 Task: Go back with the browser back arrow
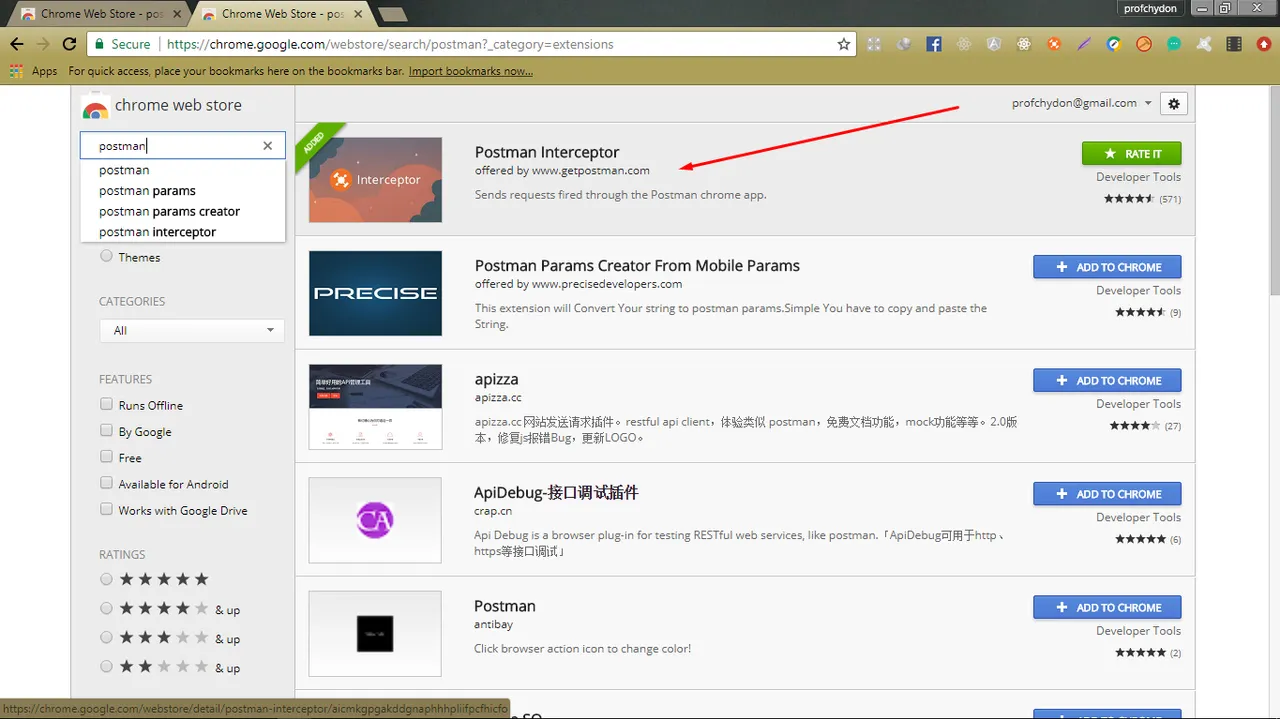pyautogui.click(x=16, y=44)
